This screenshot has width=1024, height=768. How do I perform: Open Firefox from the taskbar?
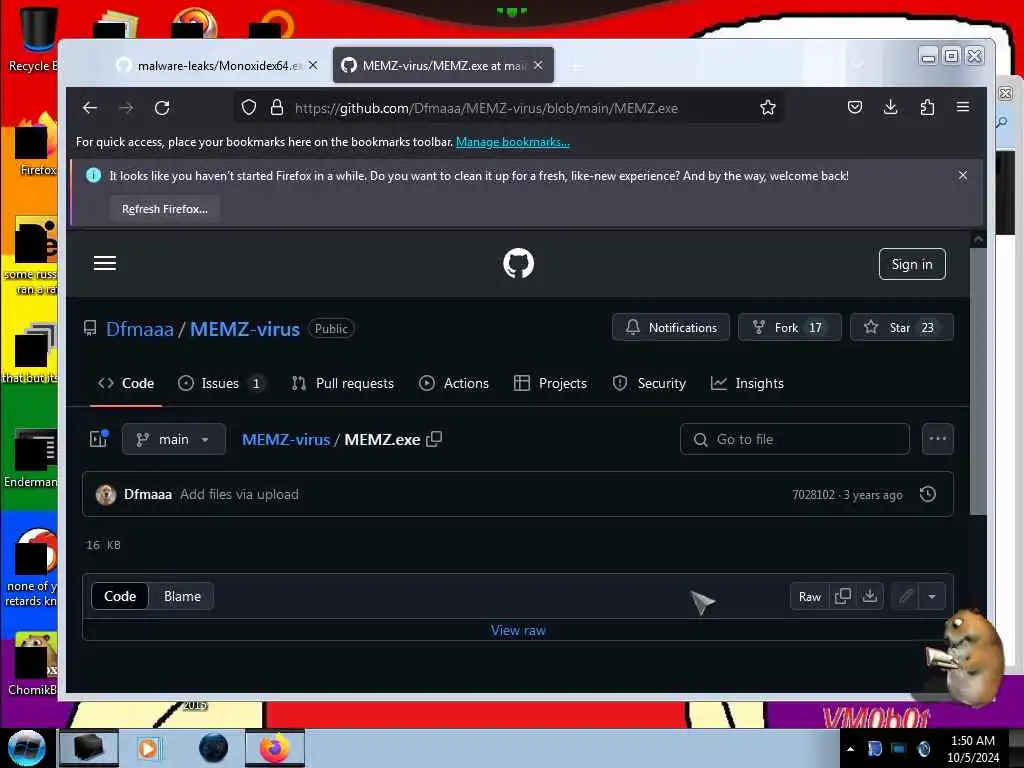274,748
